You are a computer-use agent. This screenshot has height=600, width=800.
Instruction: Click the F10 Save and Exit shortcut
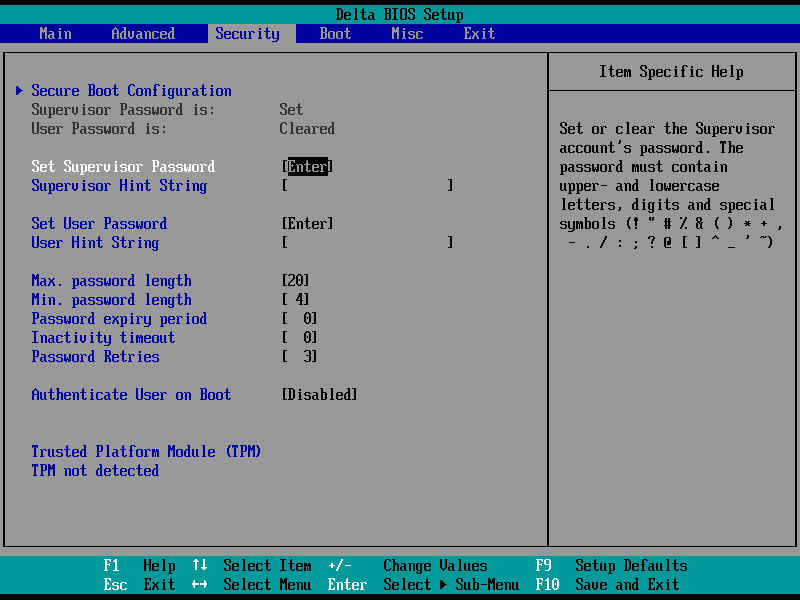click(x=607, y=585)
